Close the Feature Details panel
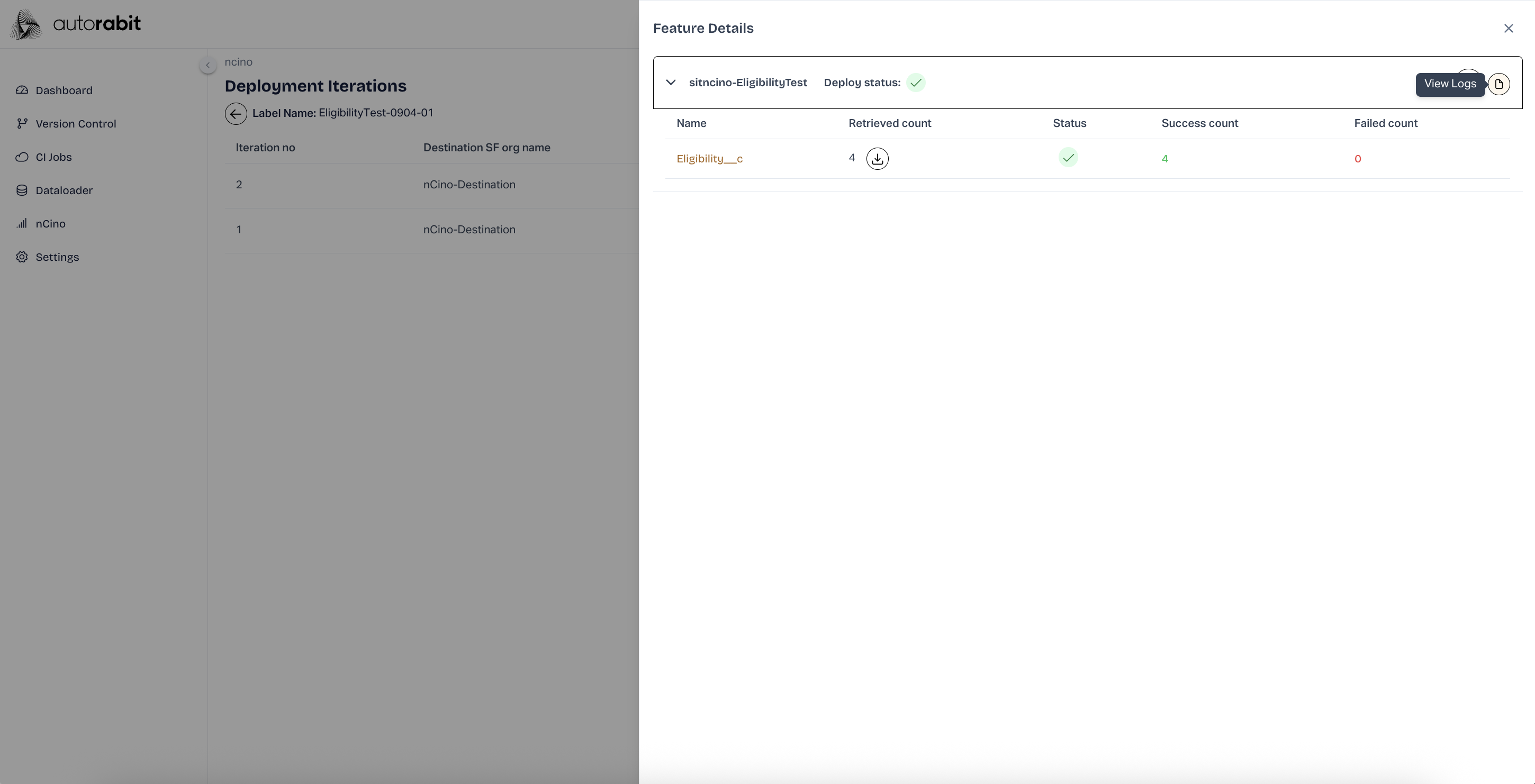Image resolution: width=1535 pixels, height=784 pixels. tap(1508, 29)
